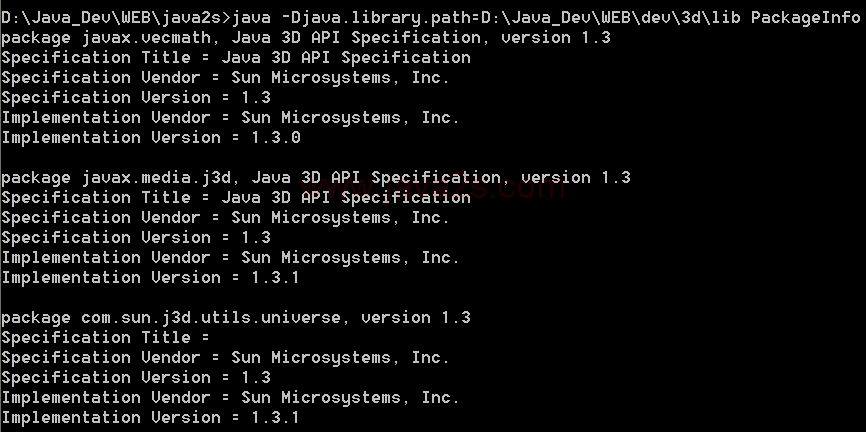Click 'Specification Version = 1.3' under javax.media.j3d
The height and width of the screenshot is (432, 866).
point(136,238)
